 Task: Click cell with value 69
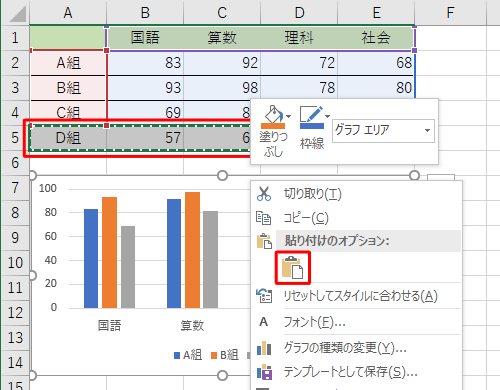[145, 113]
